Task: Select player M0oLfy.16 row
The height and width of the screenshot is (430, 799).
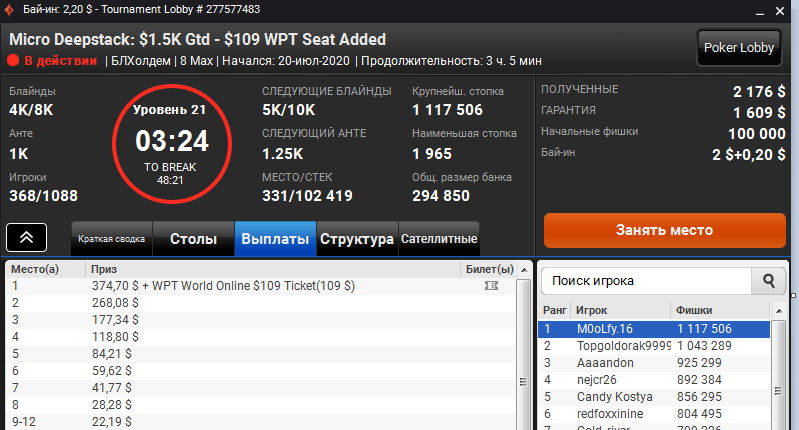Action: pyautogui.click(x=654, y=329)
